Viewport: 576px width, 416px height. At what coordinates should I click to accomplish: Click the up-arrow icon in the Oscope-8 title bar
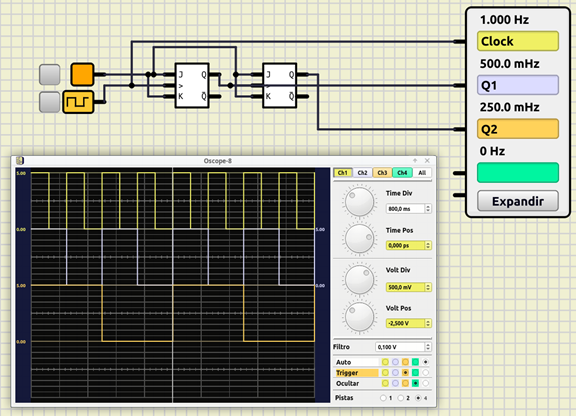(x=415, y=161)
